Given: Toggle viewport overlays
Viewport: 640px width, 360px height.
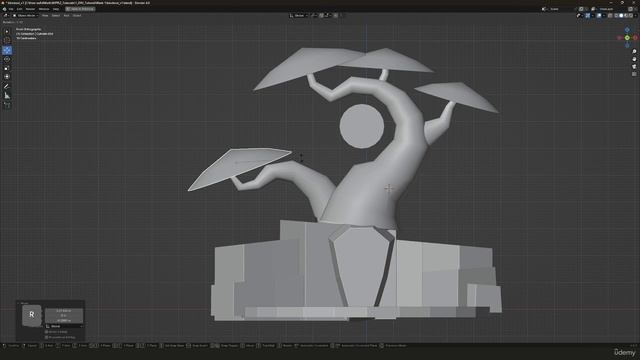Looking at the screenshot, I should 599,16.
